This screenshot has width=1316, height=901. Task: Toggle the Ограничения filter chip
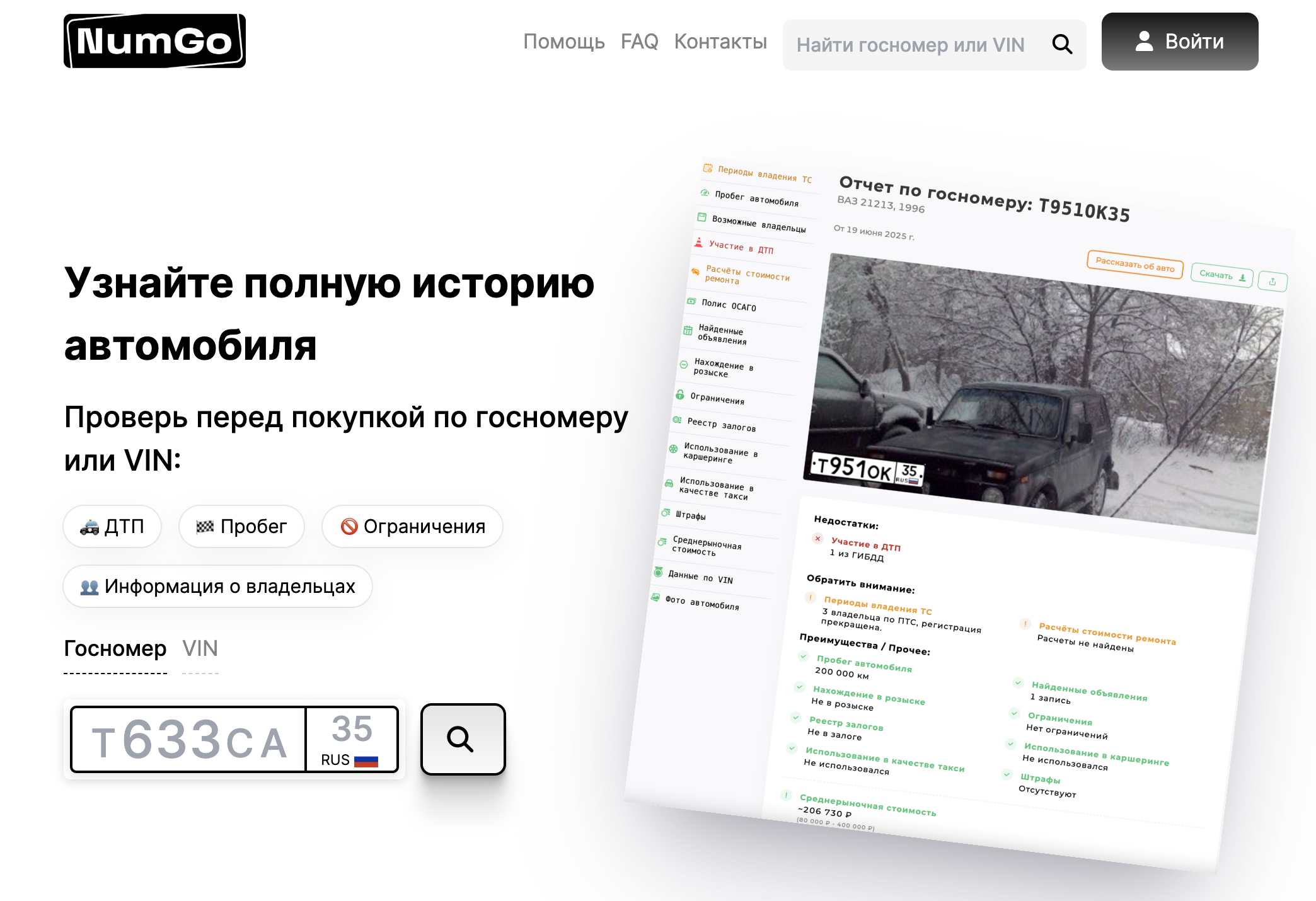[412, 527]
